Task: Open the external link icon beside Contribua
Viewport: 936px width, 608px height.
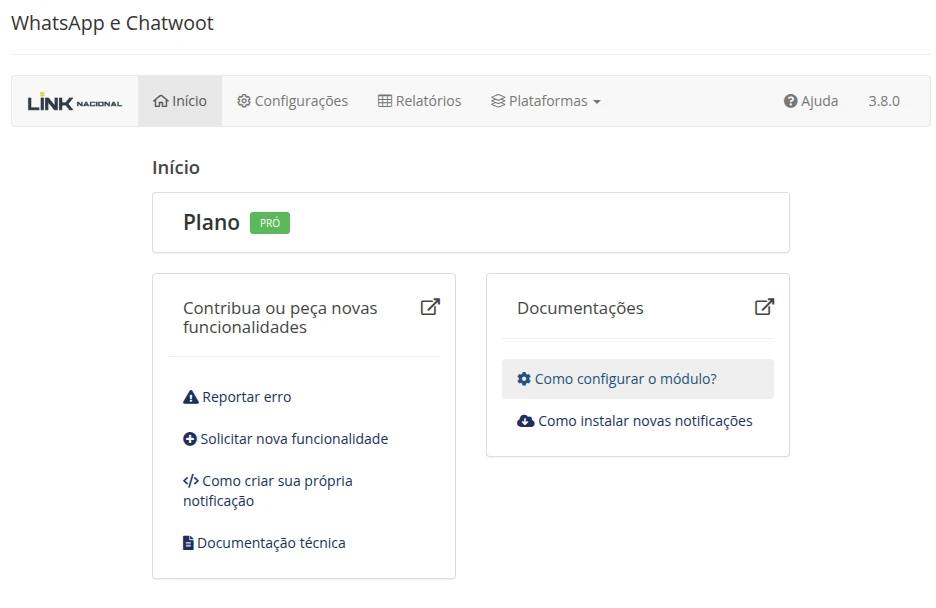Action: (430, 308)
